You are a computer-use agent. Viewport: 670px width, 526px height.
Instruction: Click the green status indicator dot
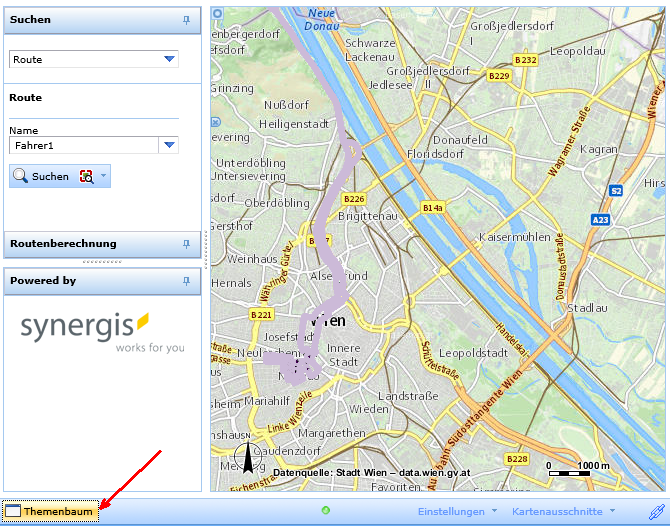[x=326, y=511]
